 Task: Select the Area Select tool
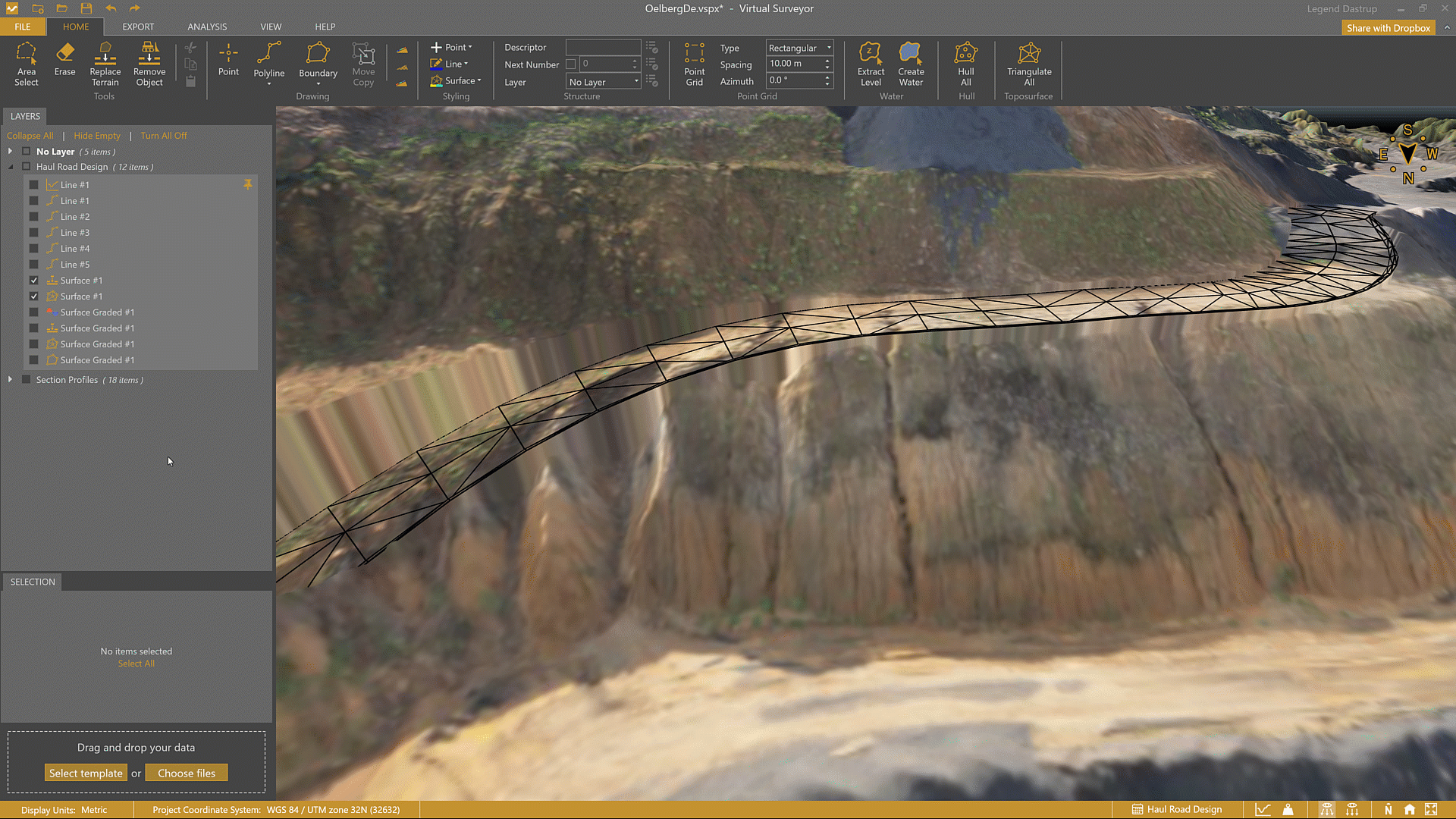pos(26,64)
